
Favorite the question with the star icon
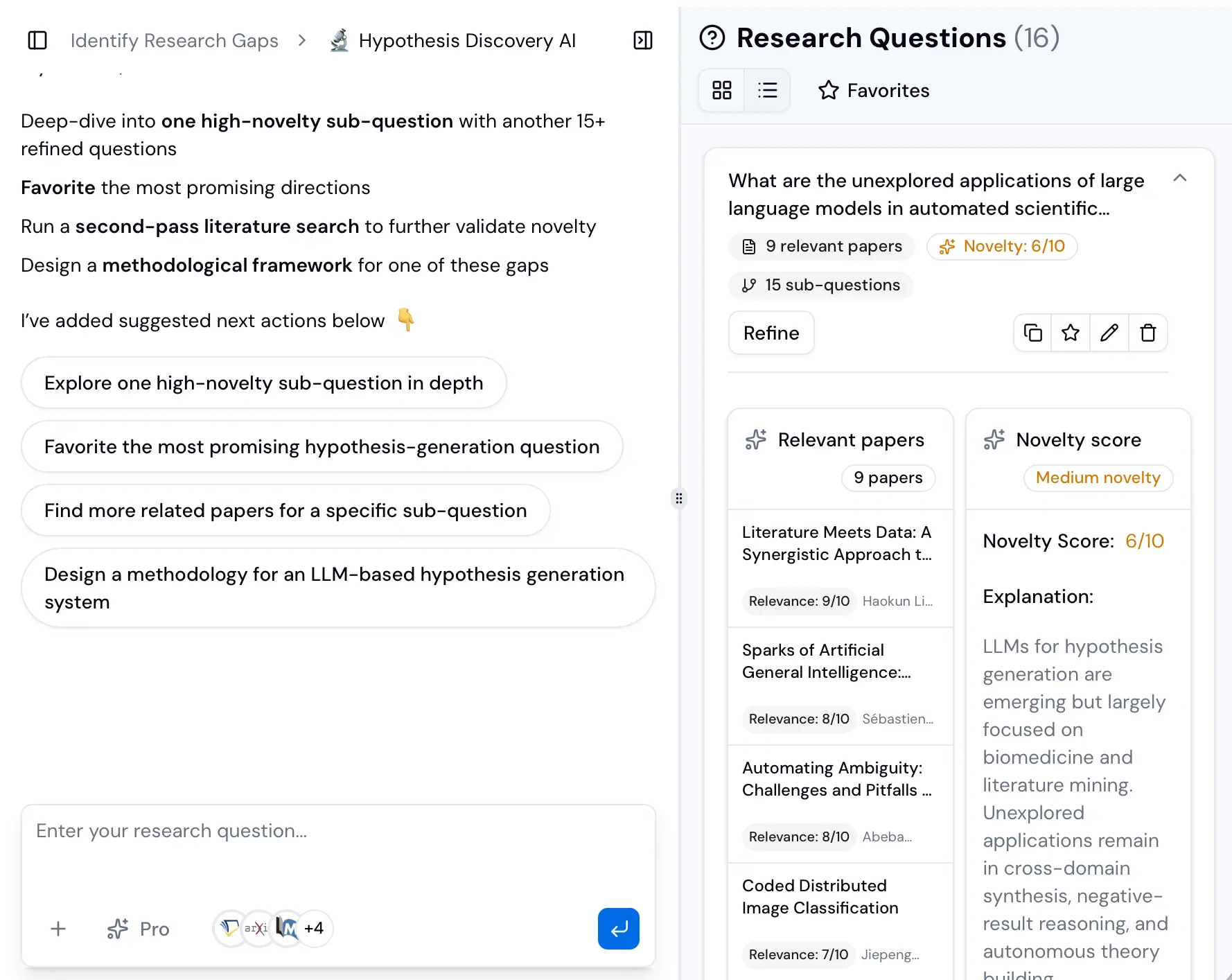(x=1071, y=333)
